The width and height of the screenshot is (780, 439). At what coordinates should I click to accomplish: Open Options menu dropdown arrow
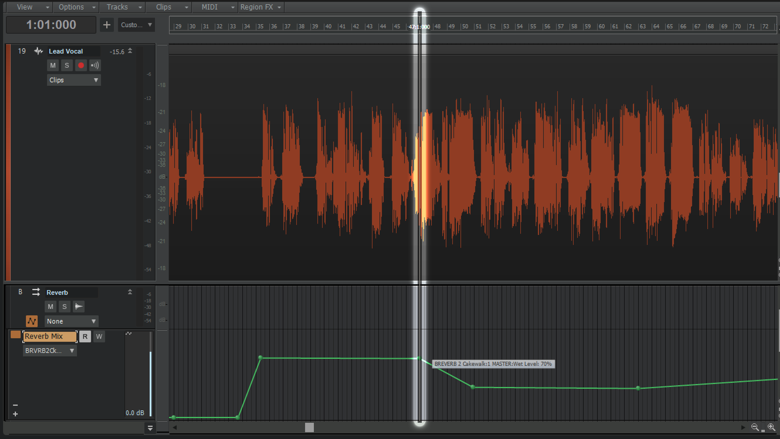pyautogui.click(x=94, y=7)
